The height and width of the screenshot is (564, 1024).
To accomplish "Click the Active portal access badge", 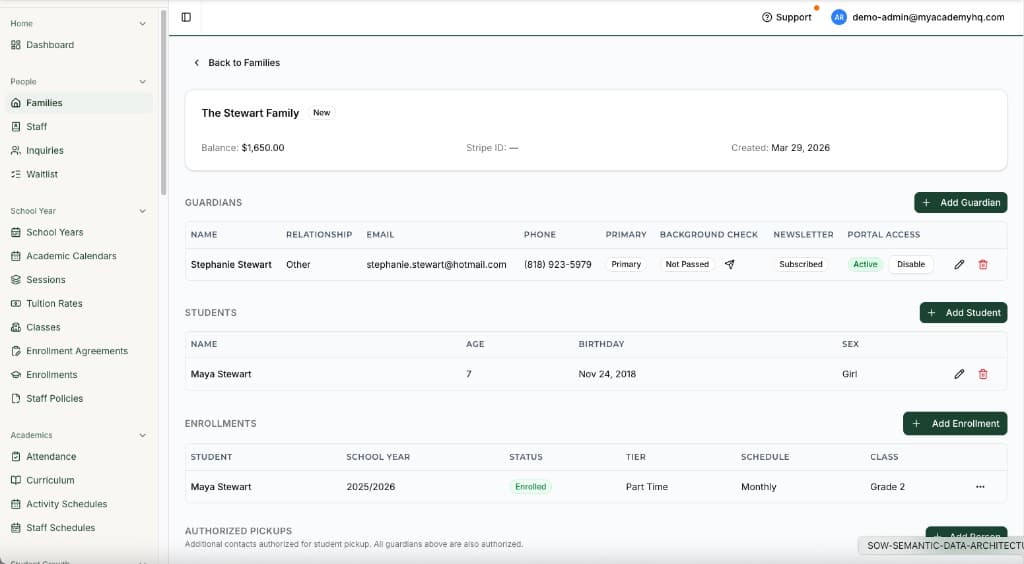I will (x=865, y=264).
